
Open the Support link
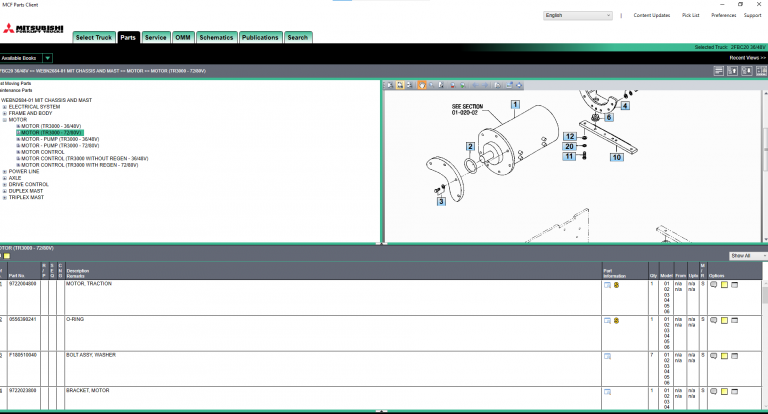click(x=753, y=15)
